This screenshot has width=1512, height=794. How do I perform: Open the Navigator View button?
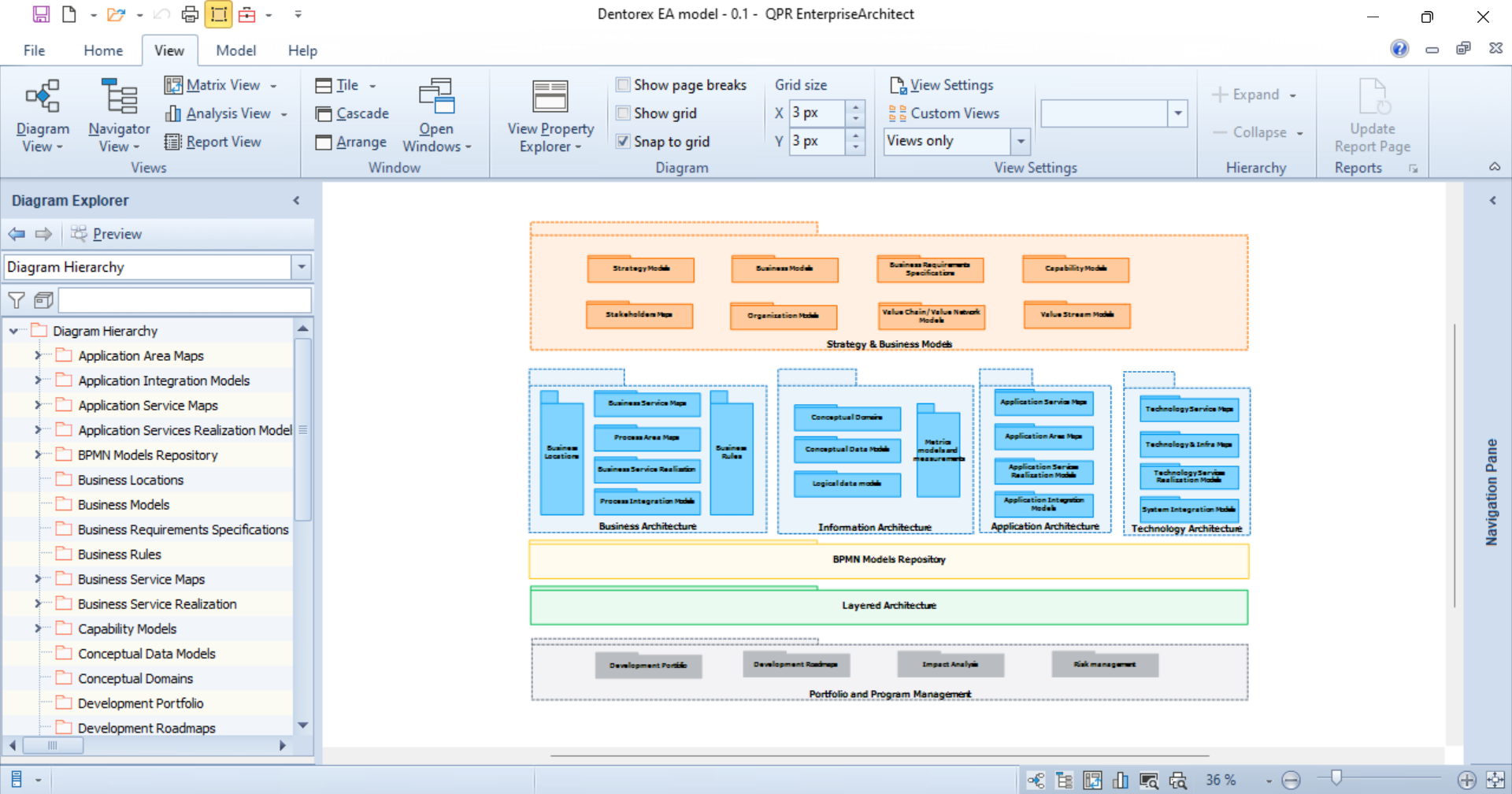tap(119, 115)
